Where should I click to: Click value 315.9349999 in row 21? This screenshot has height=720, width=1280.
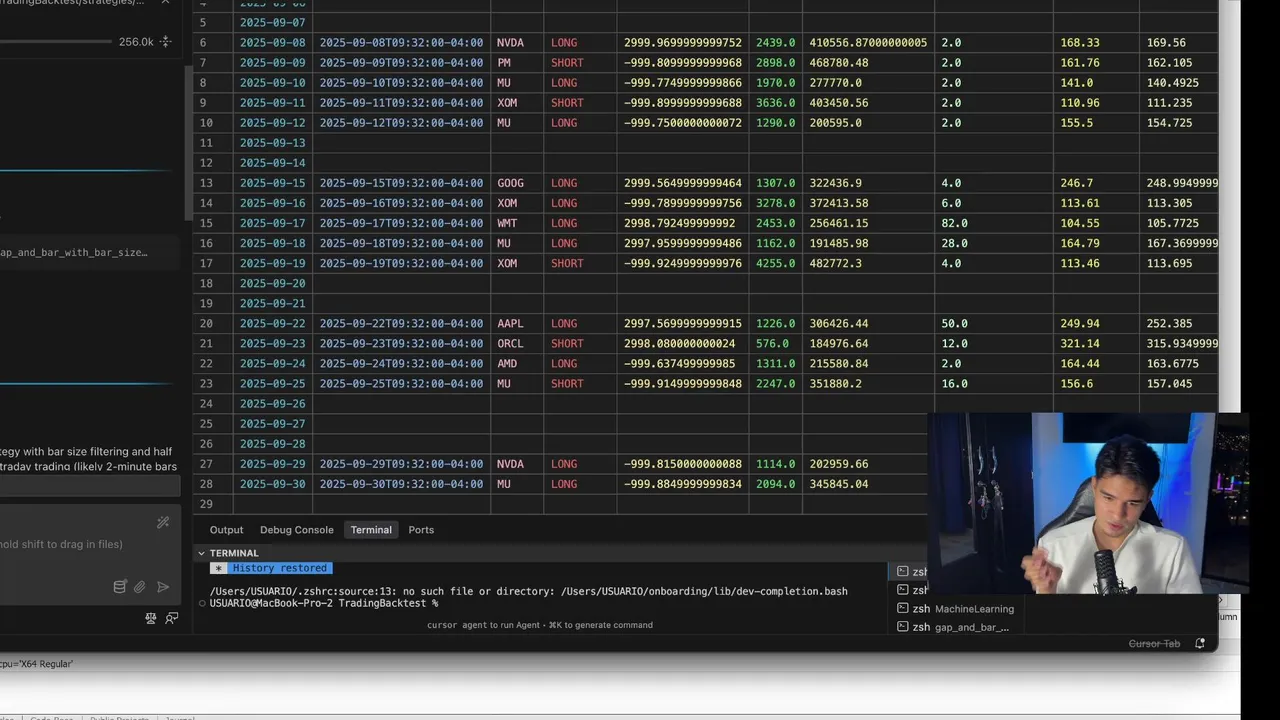coord(1183,343)
